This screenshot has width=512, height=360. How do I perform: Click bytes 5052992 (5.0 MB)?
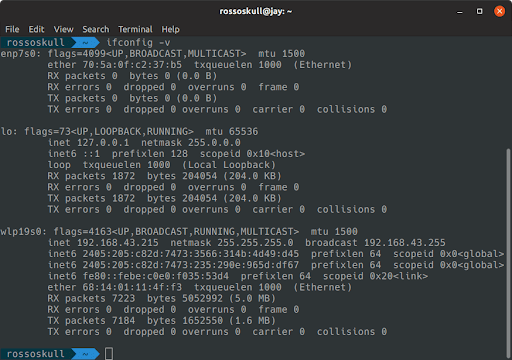pos(211,298)
